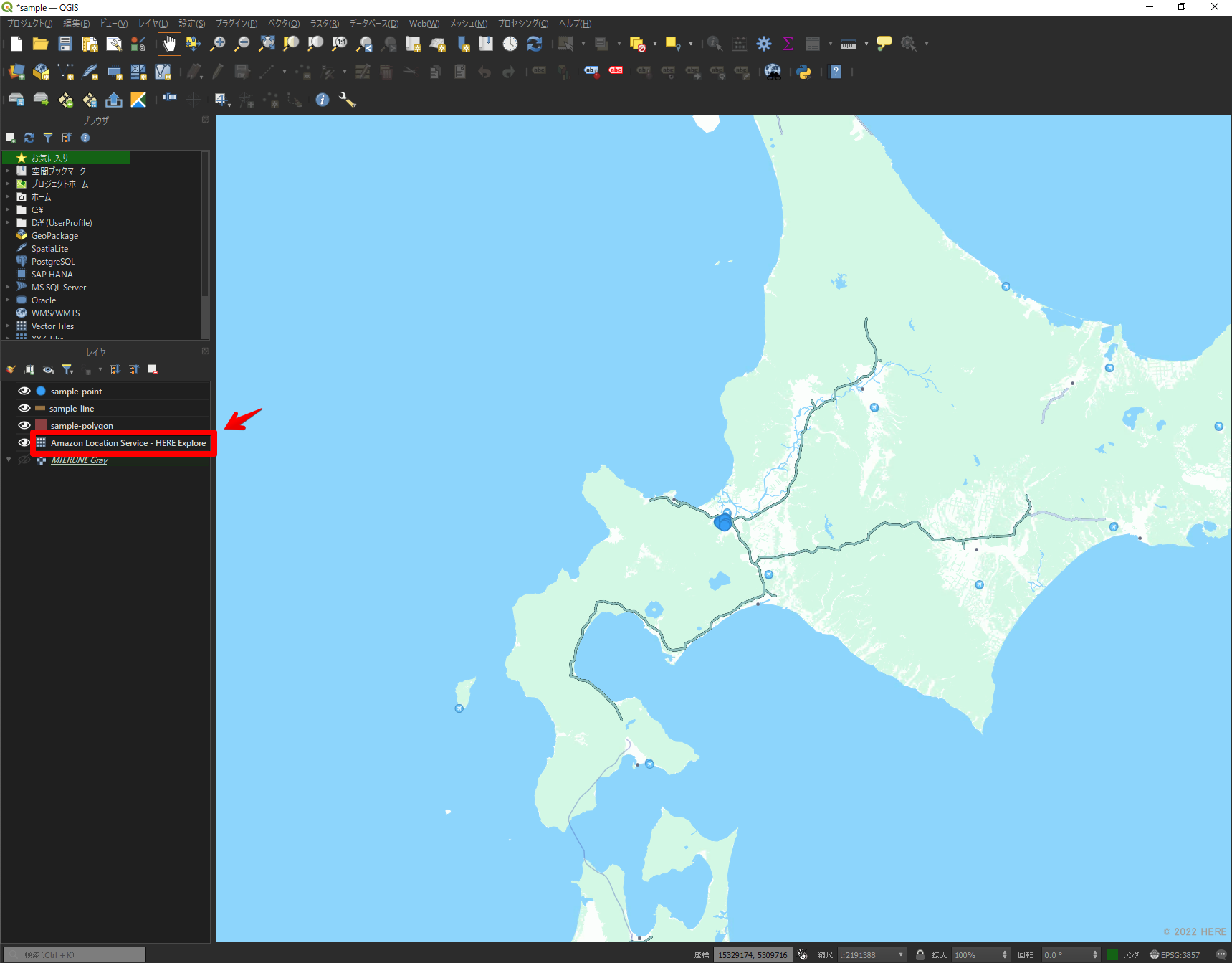Toggle the render checkbox in status bar

coord(1112,954)
